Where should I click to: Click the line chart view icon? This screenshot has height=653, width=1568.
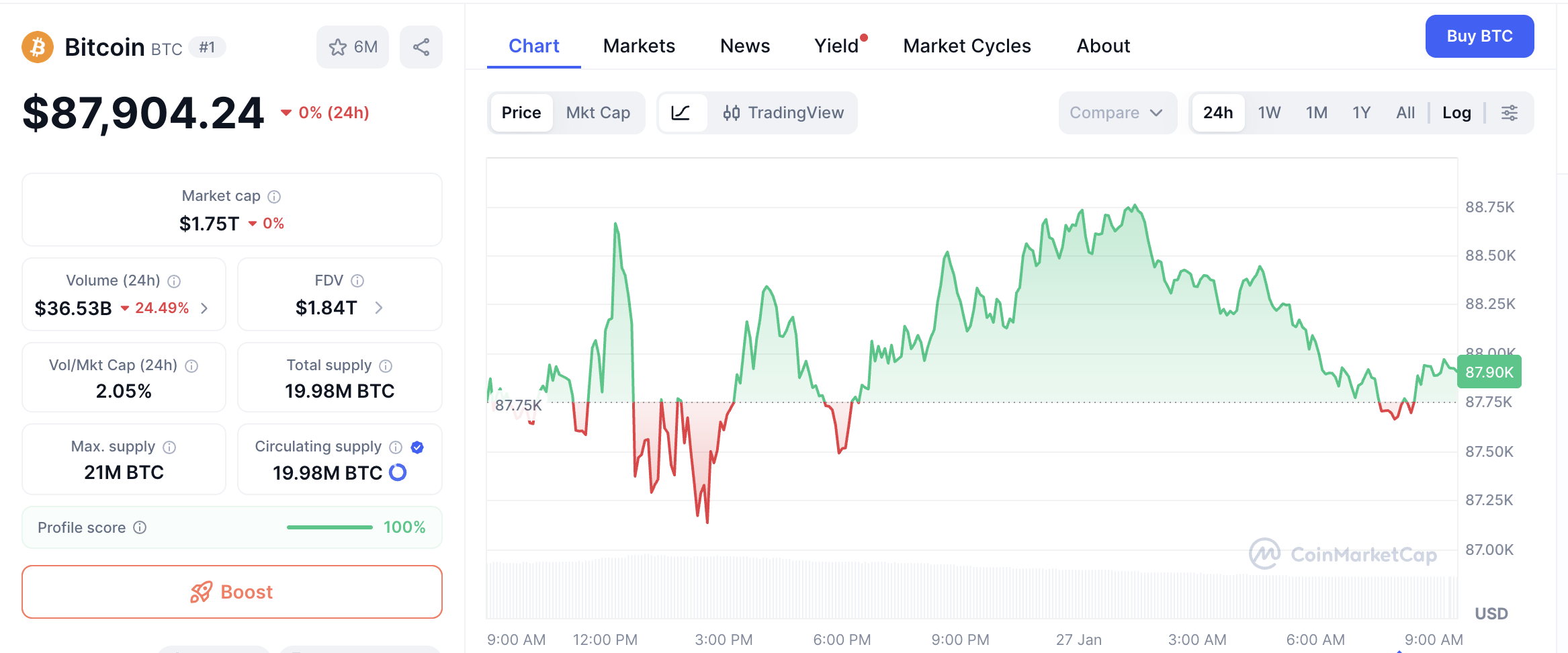click(x=681, y=113)
